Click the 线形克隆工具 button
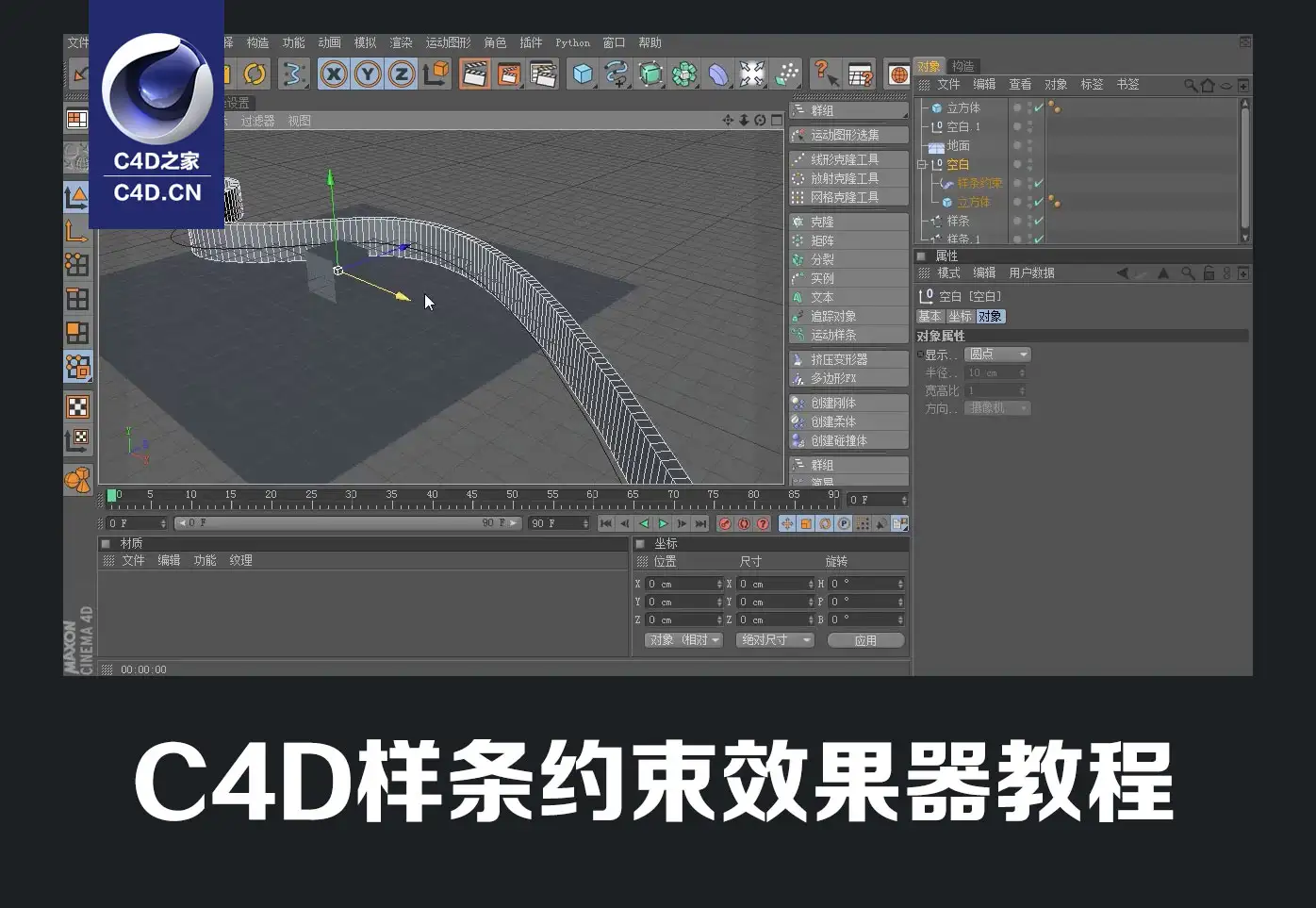The width and height of the screenshot is (1316, 908). [x=848, y=159]
